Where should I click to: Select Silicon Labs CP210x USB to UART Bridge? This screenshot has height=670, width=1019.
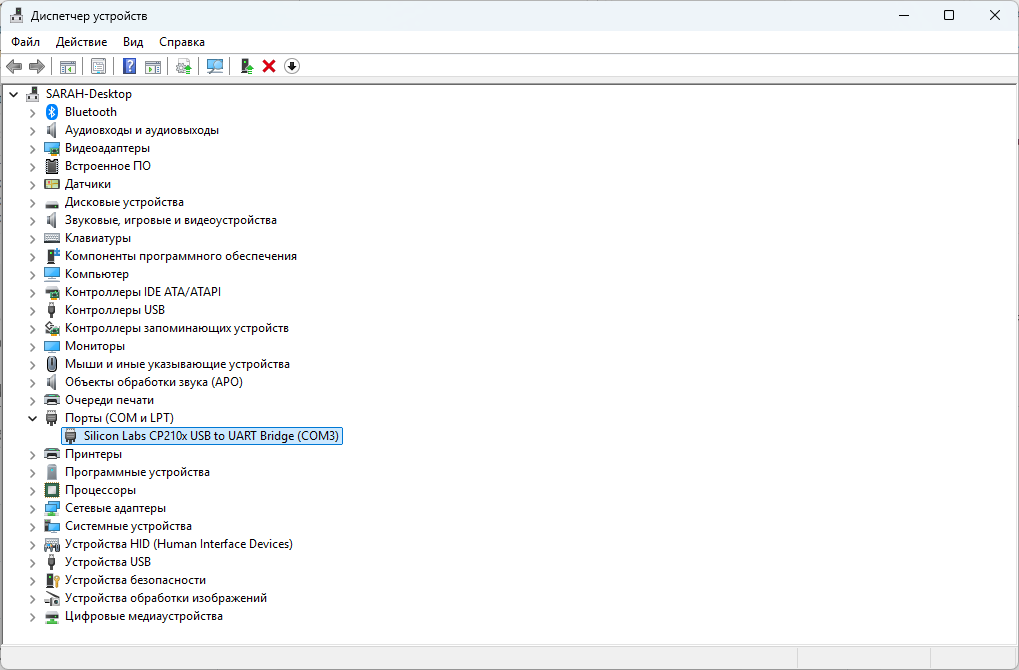point(212,436)
